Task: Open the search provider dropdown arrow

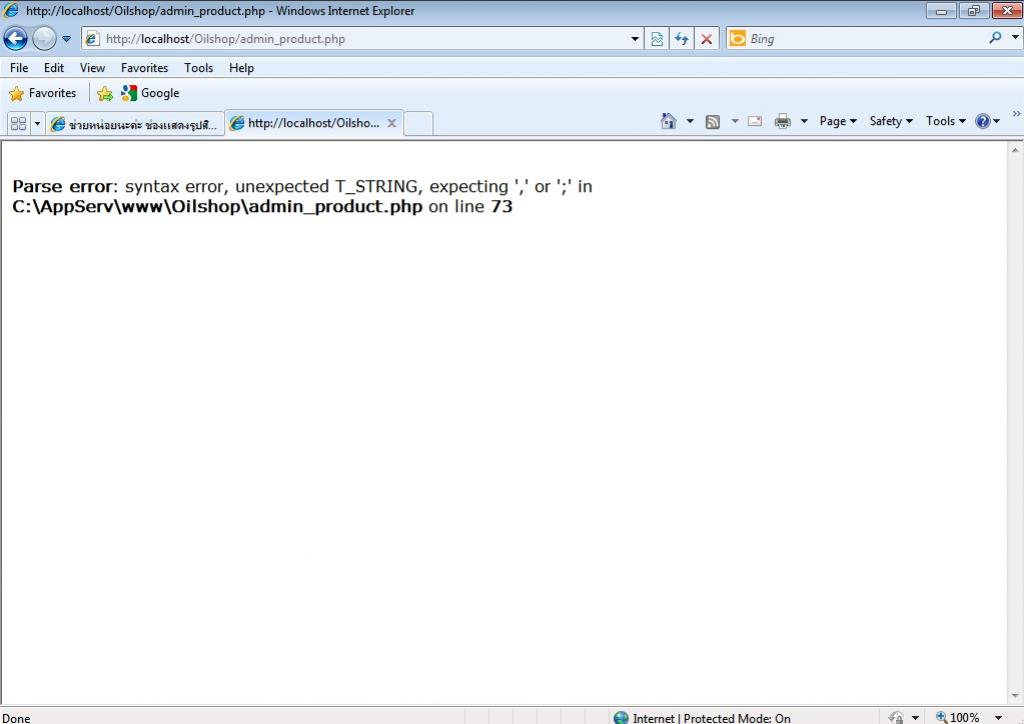Action: [x=1015, y=38]
